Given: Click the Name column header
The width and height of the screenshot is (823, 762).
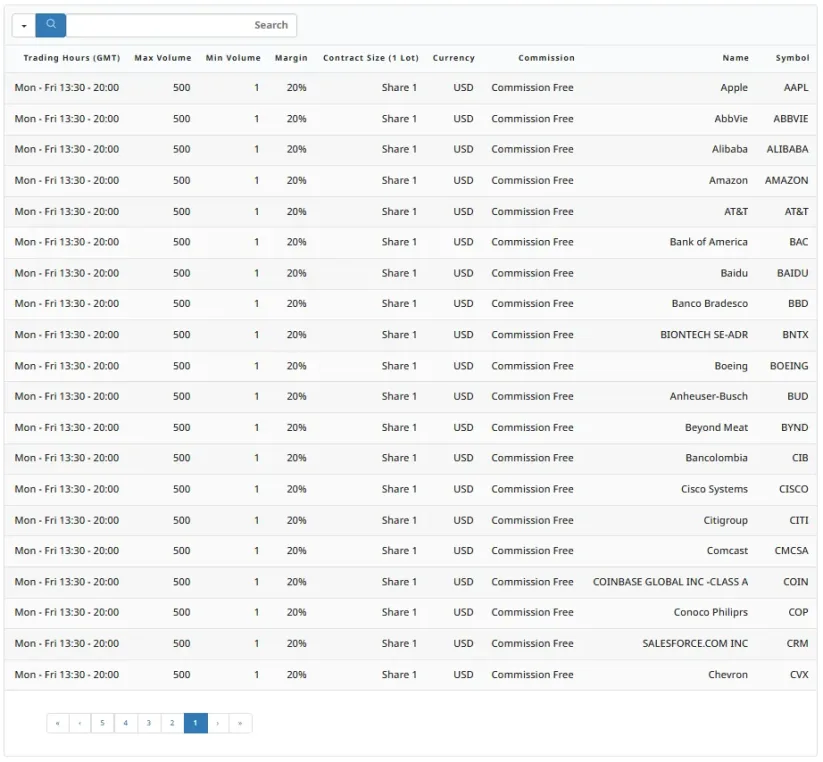Looking at the screenshot, I should tap(735, 58).
